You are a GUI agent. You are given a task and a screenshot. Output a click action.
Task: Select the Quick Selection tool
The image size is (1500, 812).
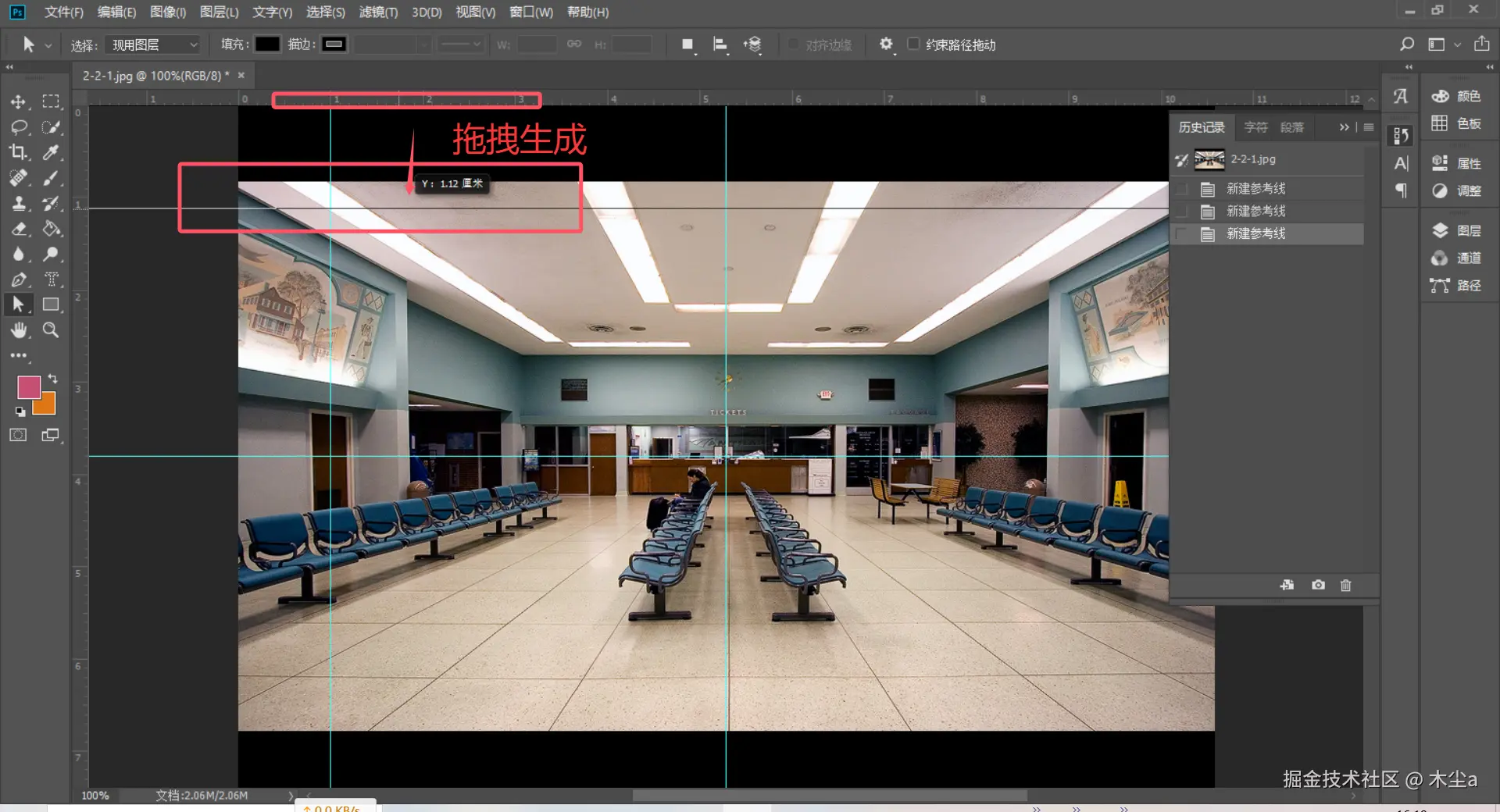pos(51,126)
